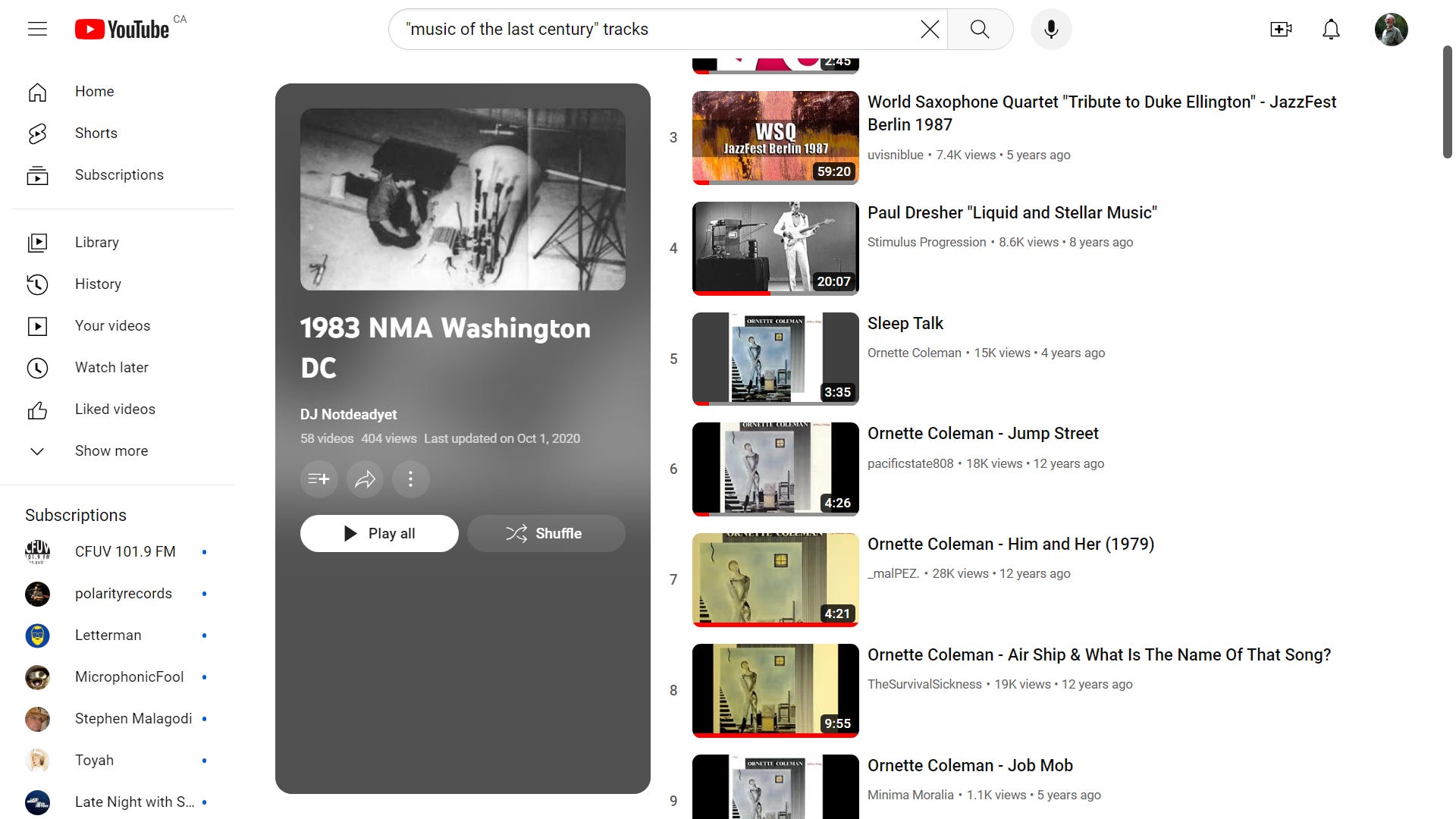The image size is (1456, 819).
Task: Open Sleep Talk video thumbnail
Action: tap(775, 359)
